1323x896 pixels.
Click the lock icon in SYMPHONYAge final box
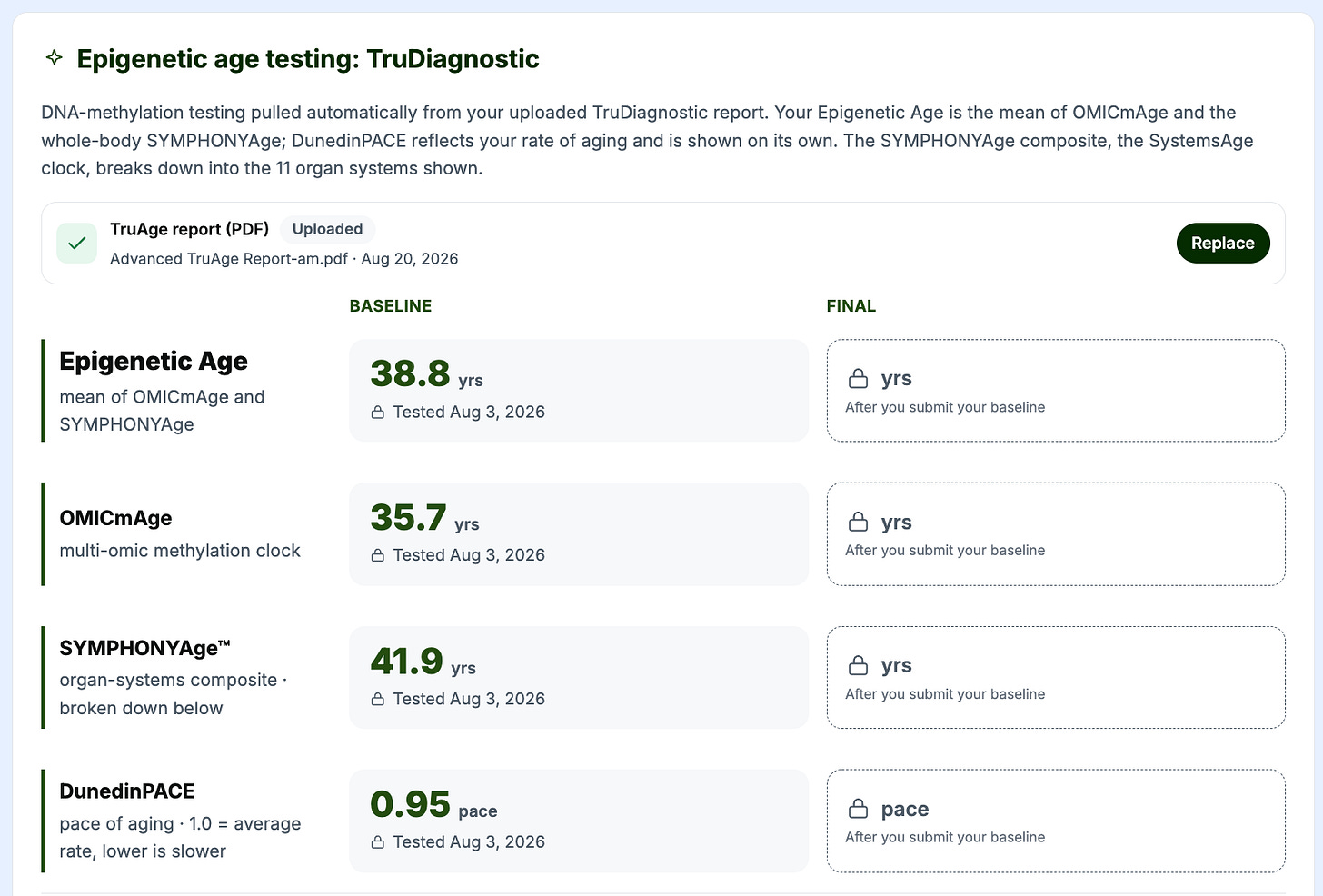tap(858, 665)
